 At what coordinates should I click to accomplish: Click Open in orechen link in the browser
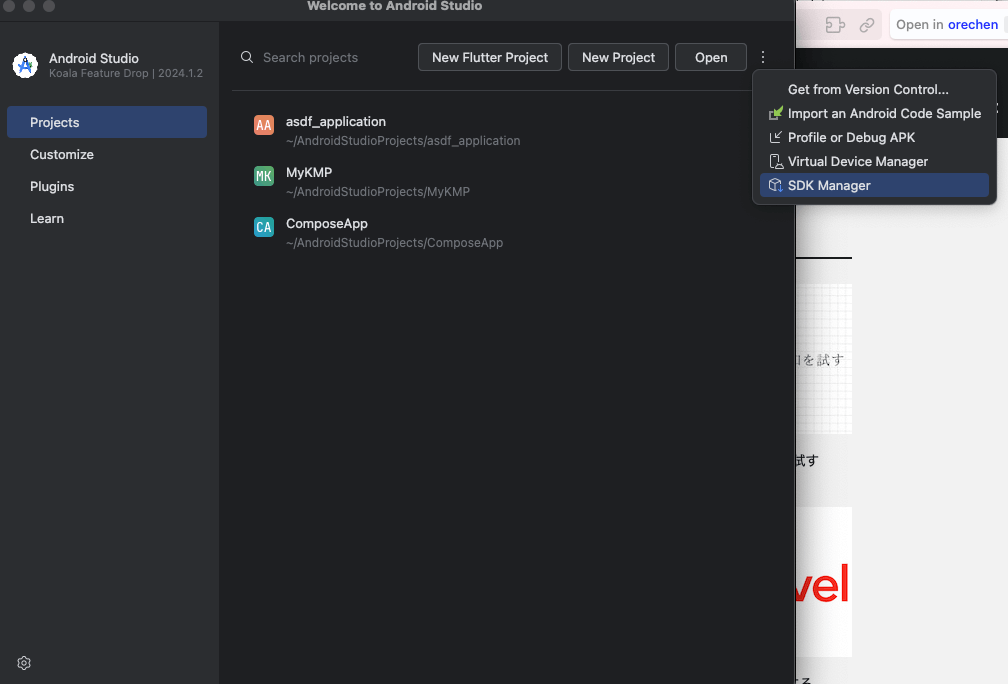pos(947,24)
